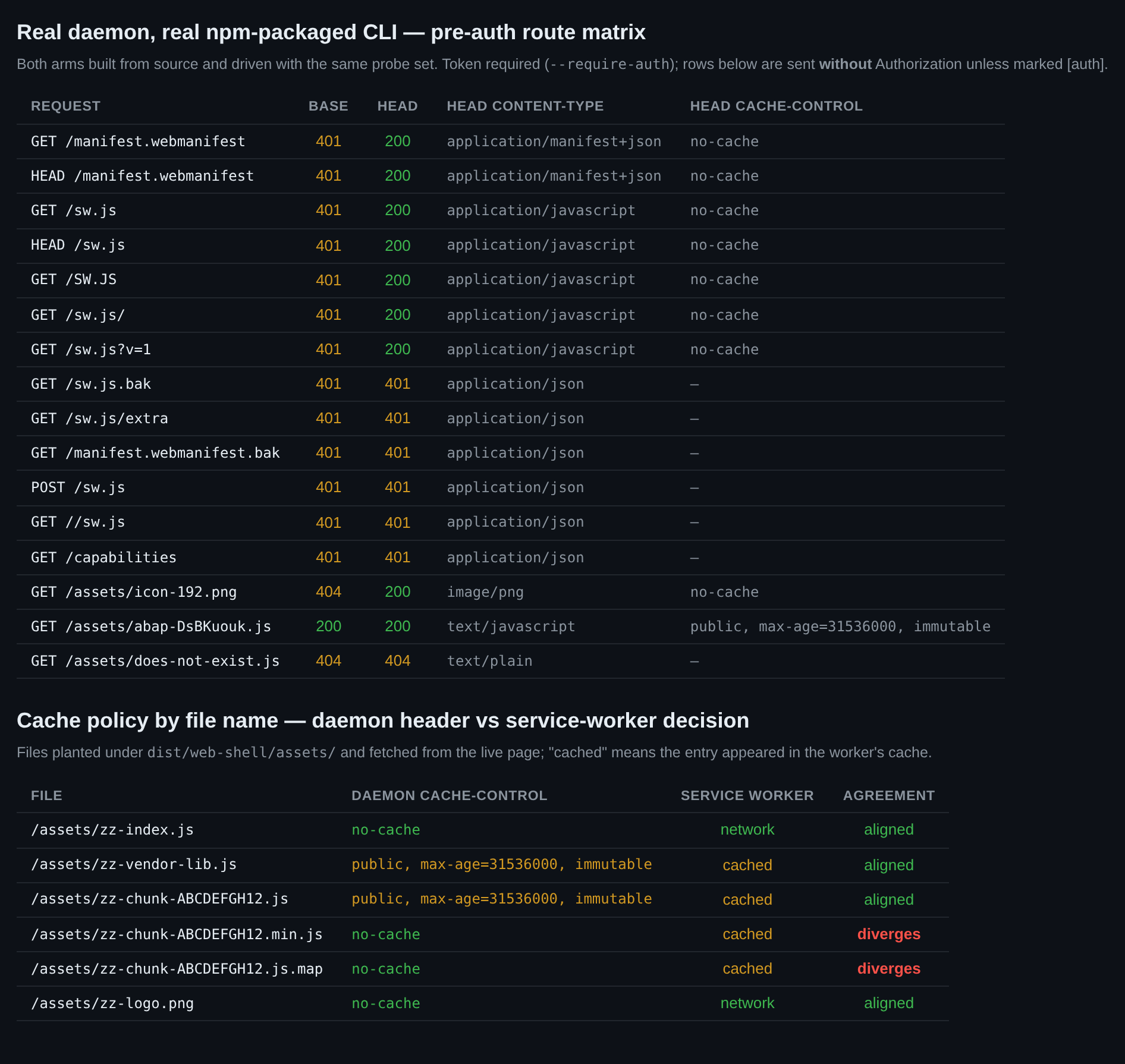The image size is (1125, 1064).
Task: Click the HEAD CONTENT-TYPE column header
Action: [x=525, y=106]
